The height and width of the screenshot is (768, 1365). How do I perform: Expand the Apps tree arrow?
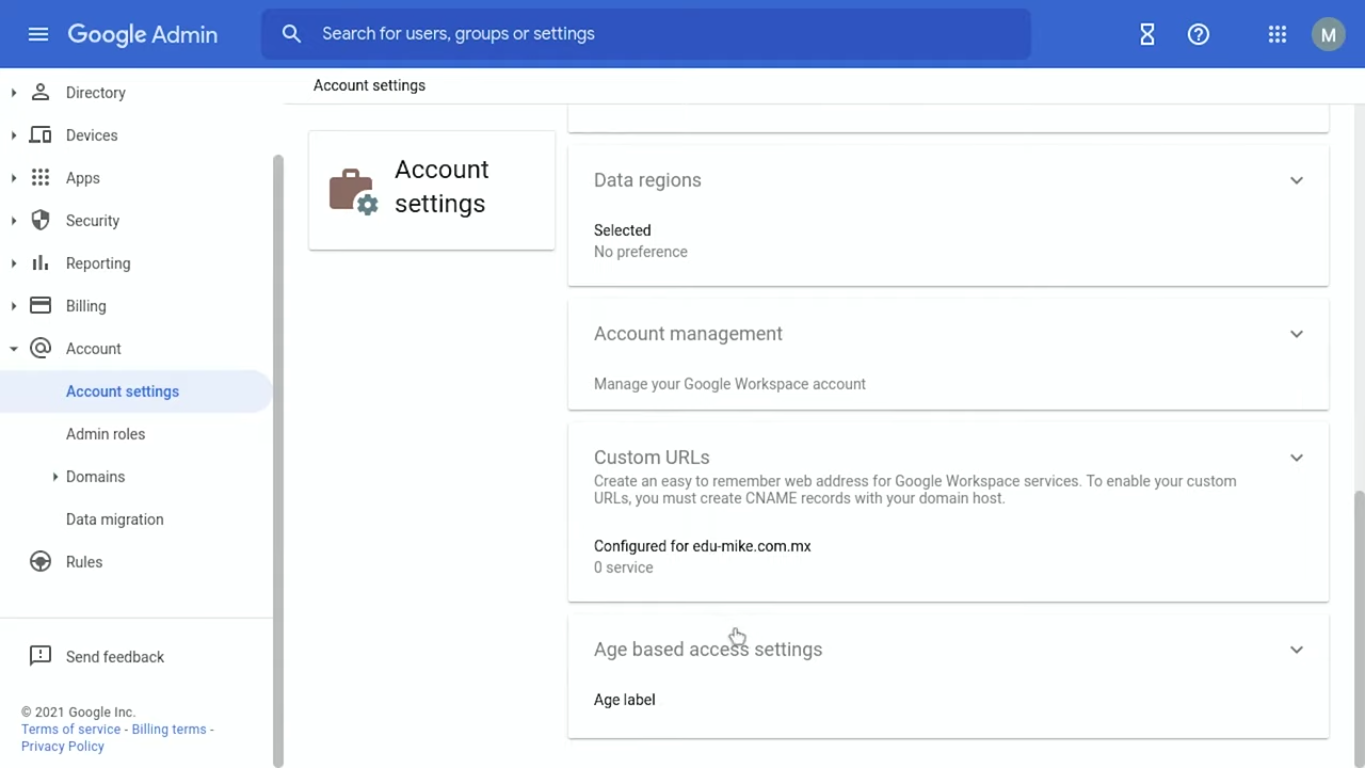click(13, 178)
